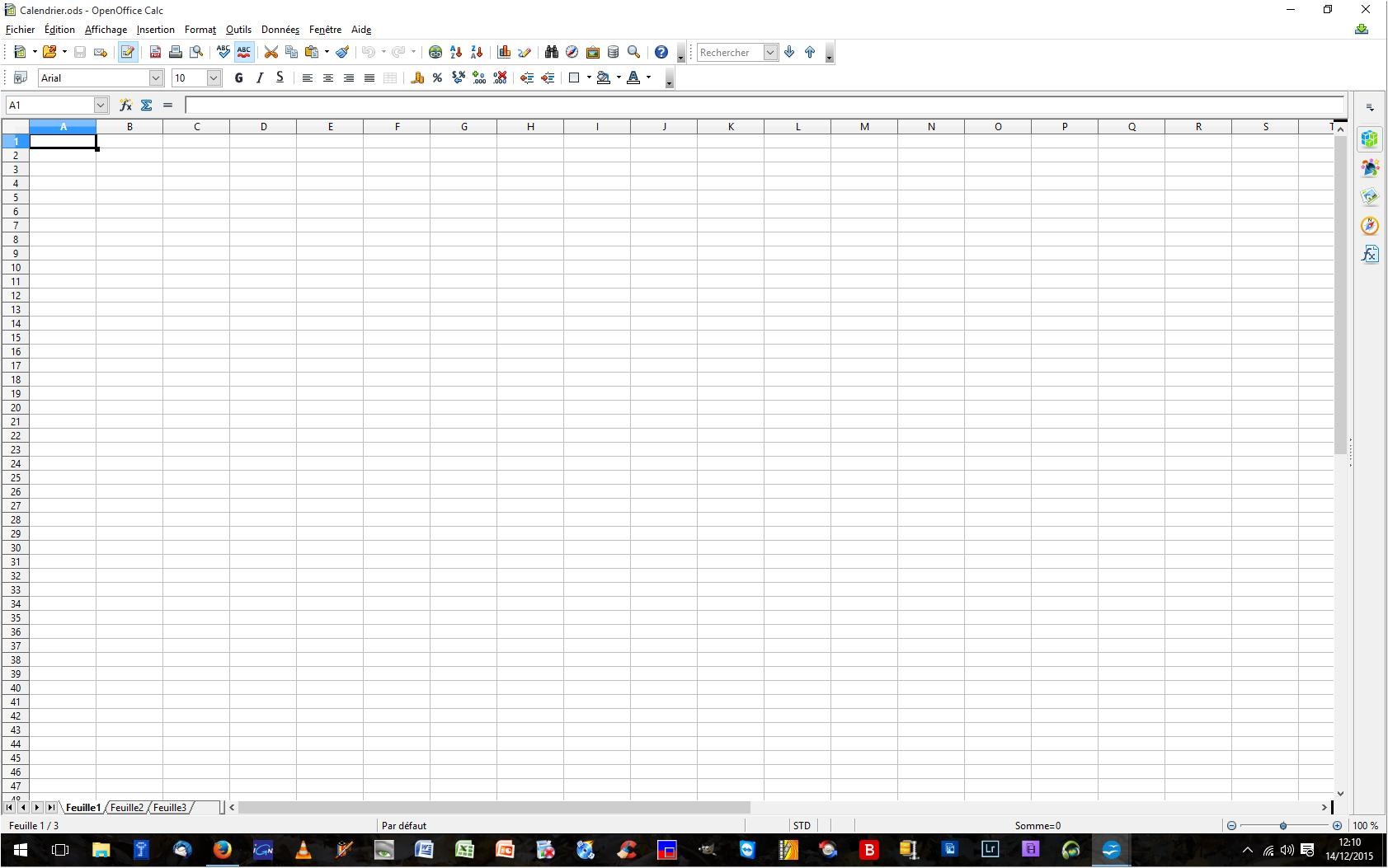1388x868 pixels.
Task: Delete a decimal place
Action: pos(500,77)
